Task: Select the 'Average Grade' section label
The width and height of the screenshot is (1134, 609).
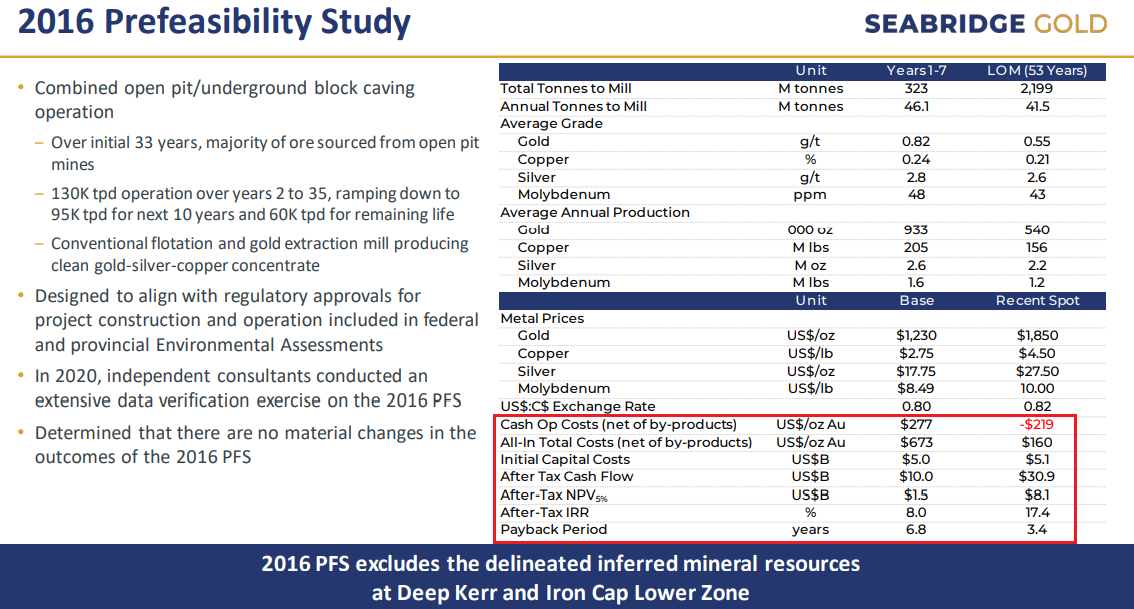Action: pyautogui.click(x=551, y=124)
